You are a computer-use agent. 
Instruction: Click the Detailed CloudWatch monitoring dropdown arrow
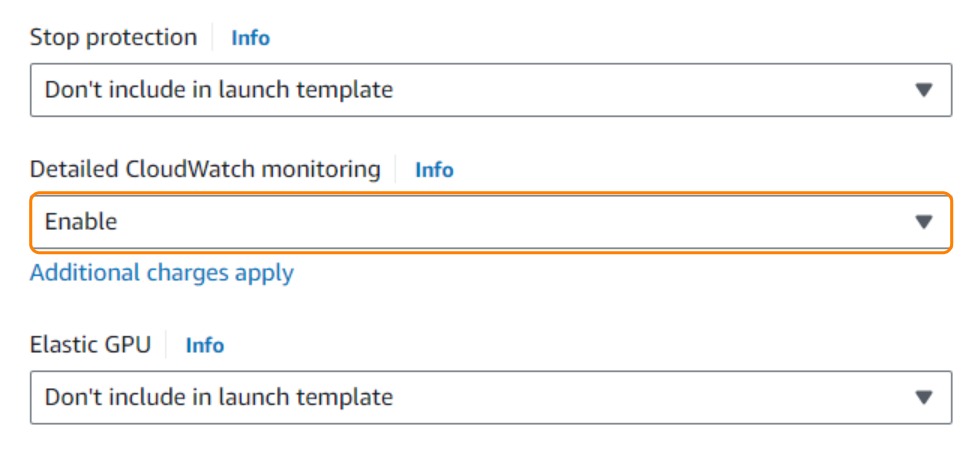pyautogui.click(x=924, y=222)
